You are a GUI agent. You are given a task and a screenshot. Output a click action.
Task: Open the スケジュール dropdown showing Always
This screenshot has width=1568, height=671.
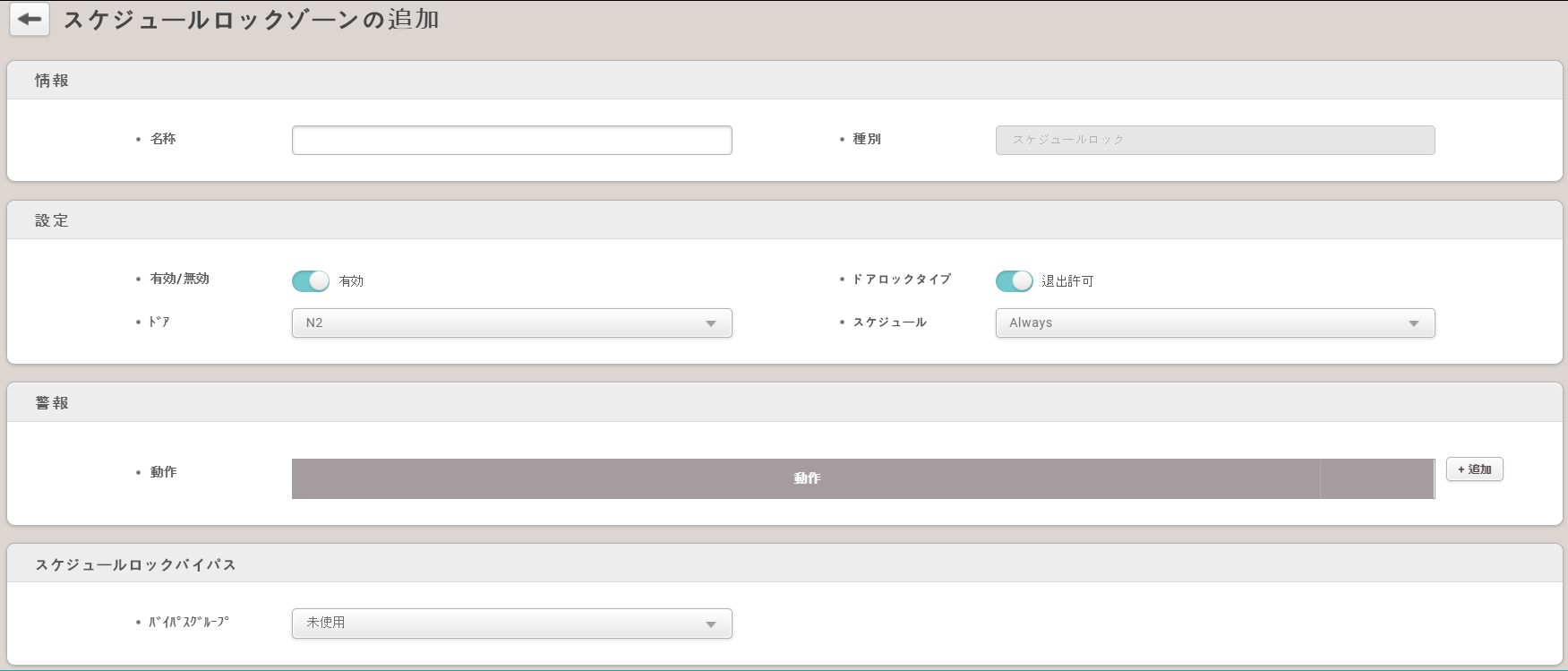1214,323
